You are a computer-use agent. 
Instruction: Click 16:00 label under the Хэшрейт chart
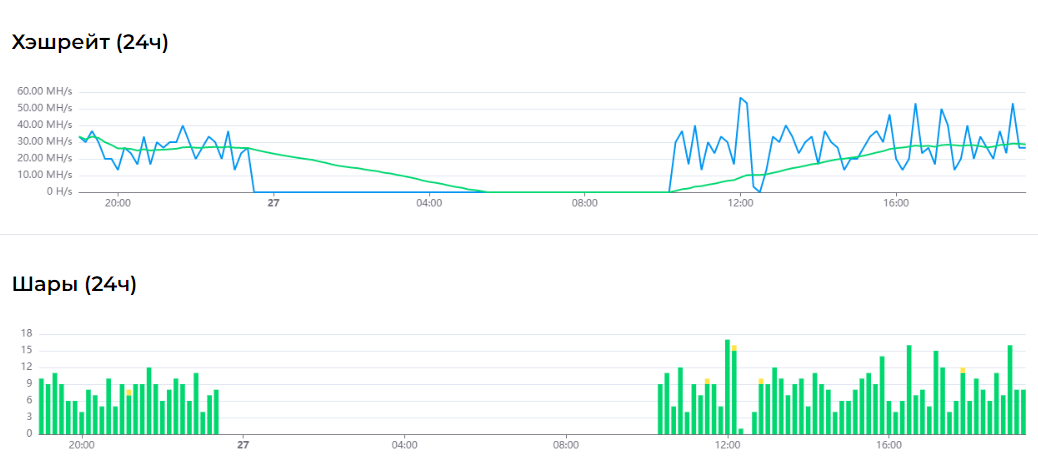pyautogui.click(x=896, y=203)
